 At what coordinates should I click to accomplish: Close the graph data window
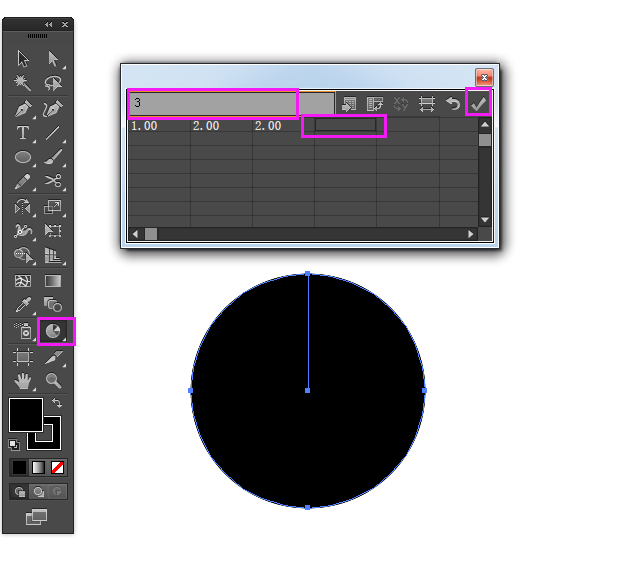pyautogui.click(x=484, y=77)
